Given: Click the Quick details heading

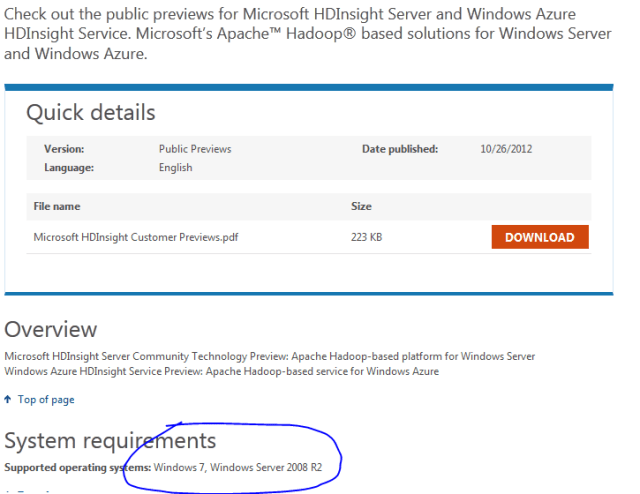Looking at the screenshot, I should click(91, 112).
